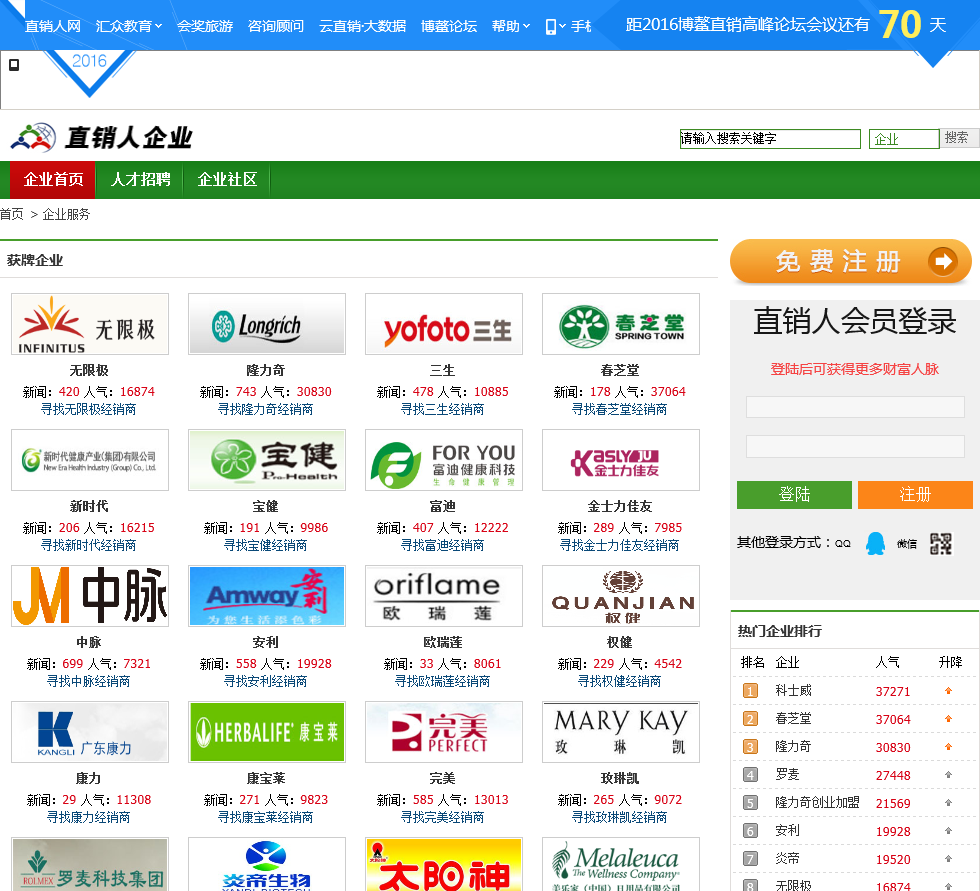Image resolution: width=980 pixels, height=891 pixels.
Task: Click the 春芝堂 company name under its logo
Action: click(619, 371)
